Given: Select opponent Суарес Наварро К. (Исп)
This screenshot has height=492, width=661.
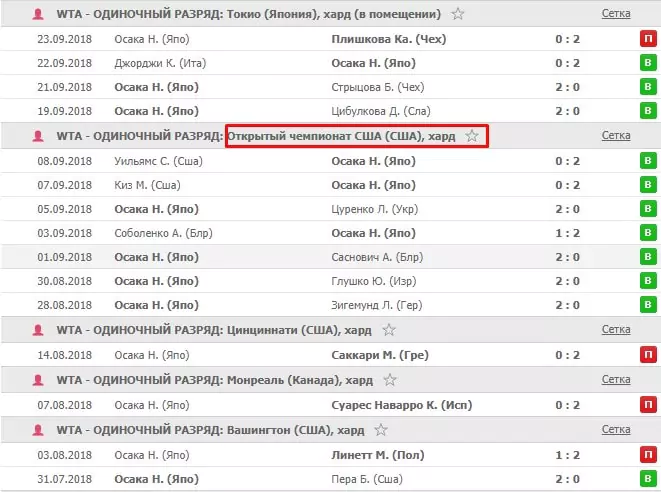Looking at the screenshot, I should [402, 405].
